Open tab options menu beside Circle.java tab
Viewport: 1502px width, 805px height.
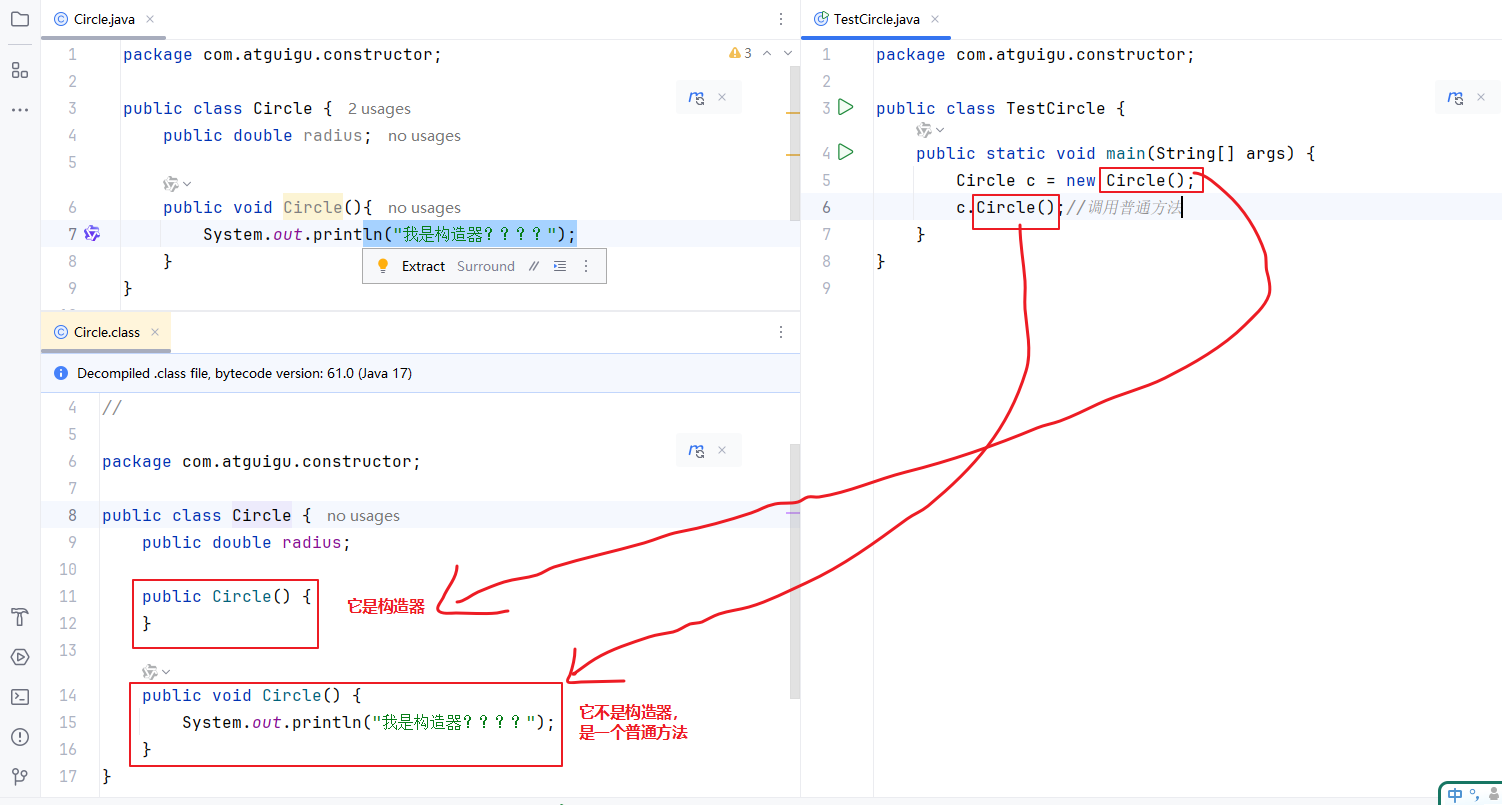point(781,19)
